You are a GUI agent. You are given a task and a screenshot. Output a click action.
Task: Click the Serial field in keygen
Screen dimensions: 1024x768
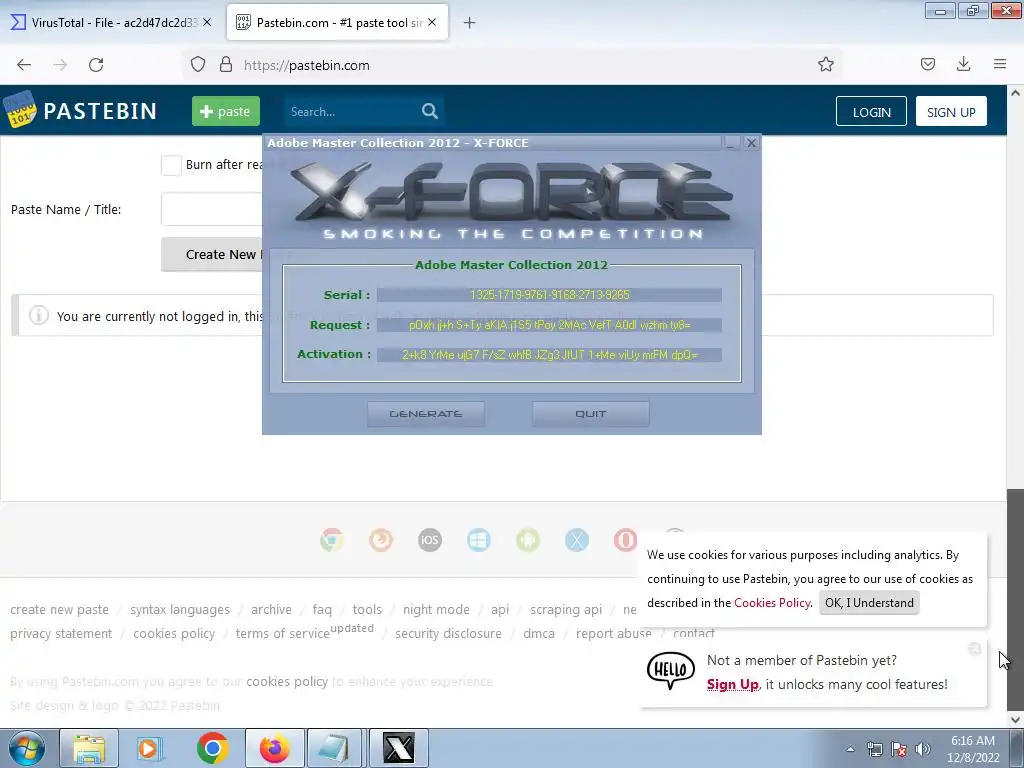(x=549, y=295)
